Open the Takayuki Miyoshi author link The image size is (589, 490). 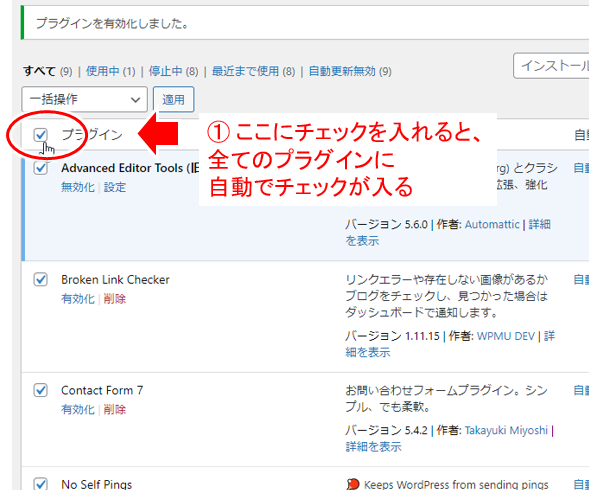point(506,430)
